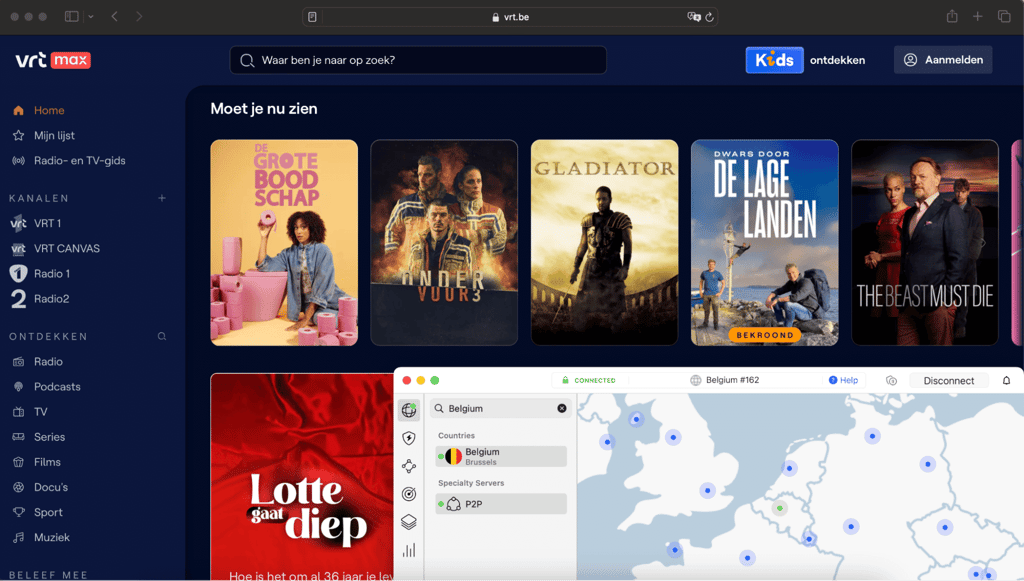Open The Beast Must Die poster
This screenshot has width=1024, height=581.
pos(925,242)
